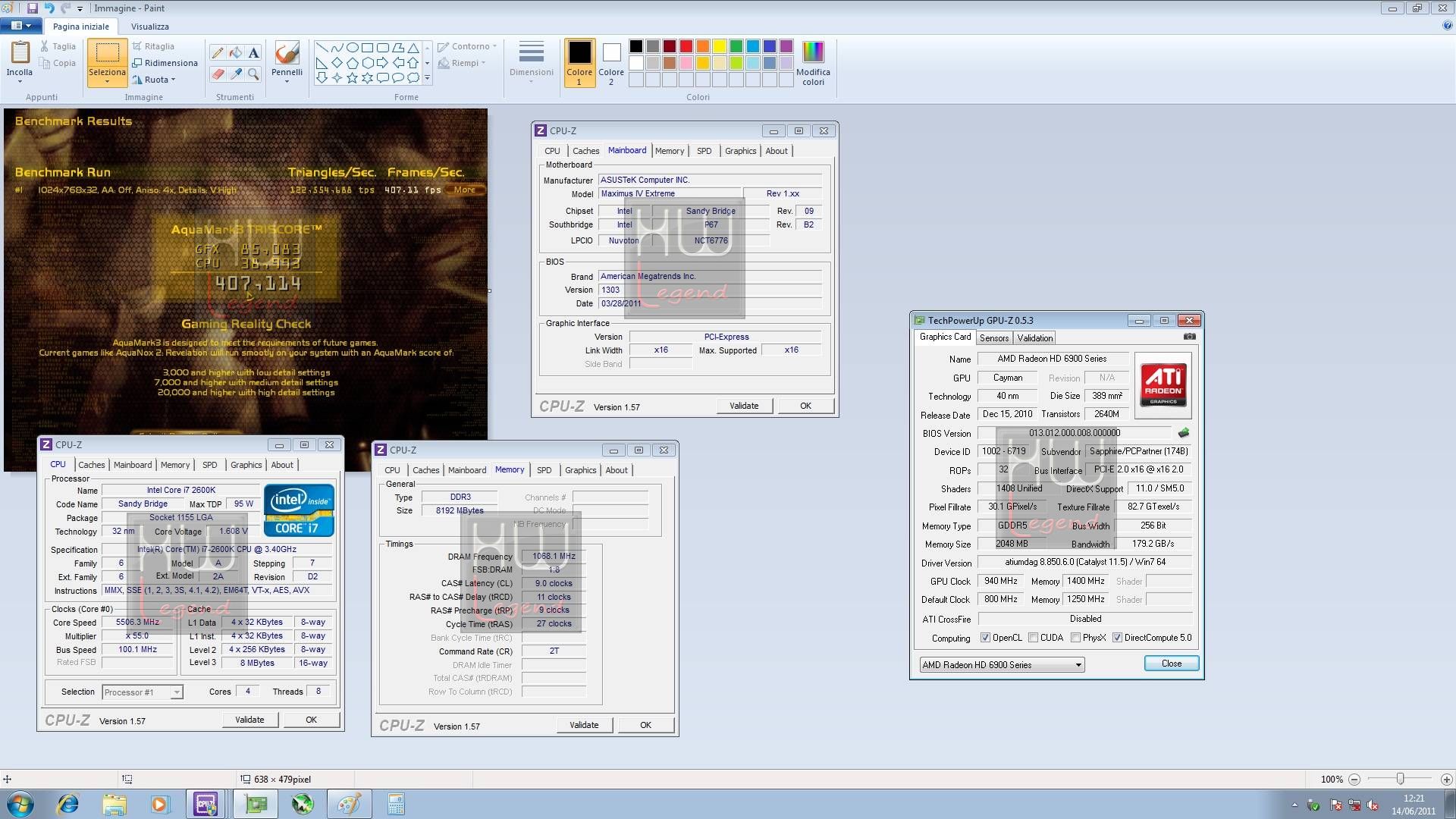1456x819 pixels.
Task: Select the Fill with color bucket
Action: pos(236,52)
